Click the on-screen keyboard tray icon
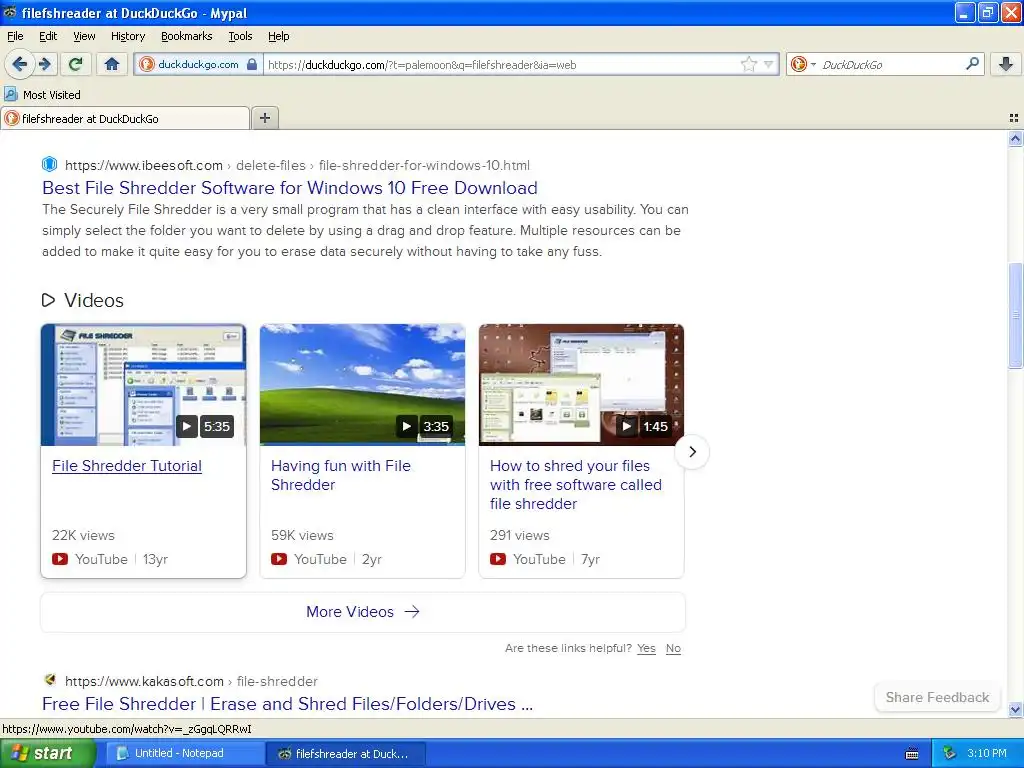Image resolution: width=1024 pixels, height=768 pixels. click(x=912, y=754)
